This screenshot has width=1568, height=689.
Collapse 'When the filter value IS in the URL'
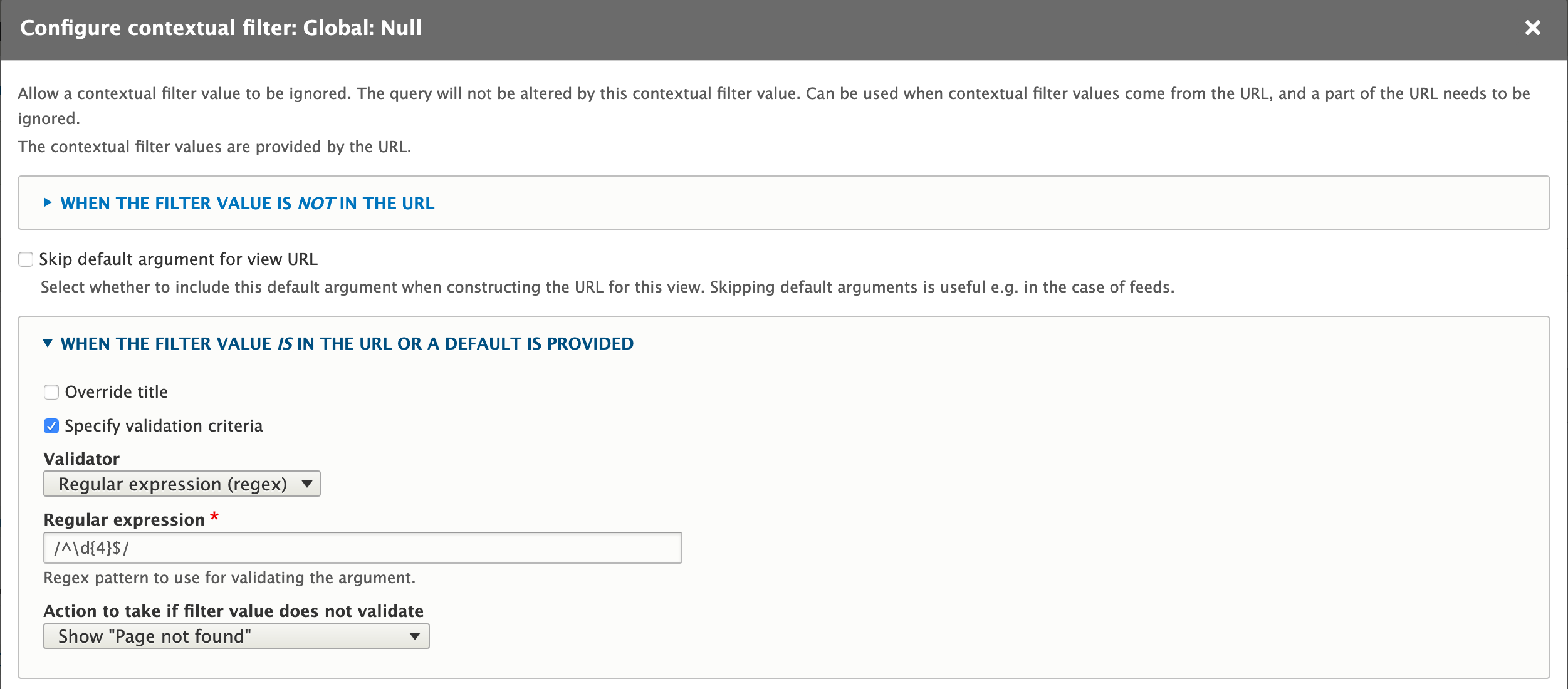coord(47,344)
